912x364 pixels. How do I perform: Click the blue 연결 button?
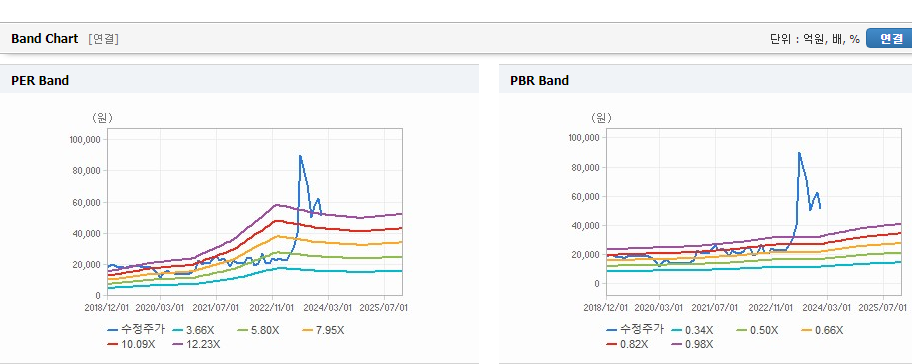pyautogui.click(x=889, y=38)
